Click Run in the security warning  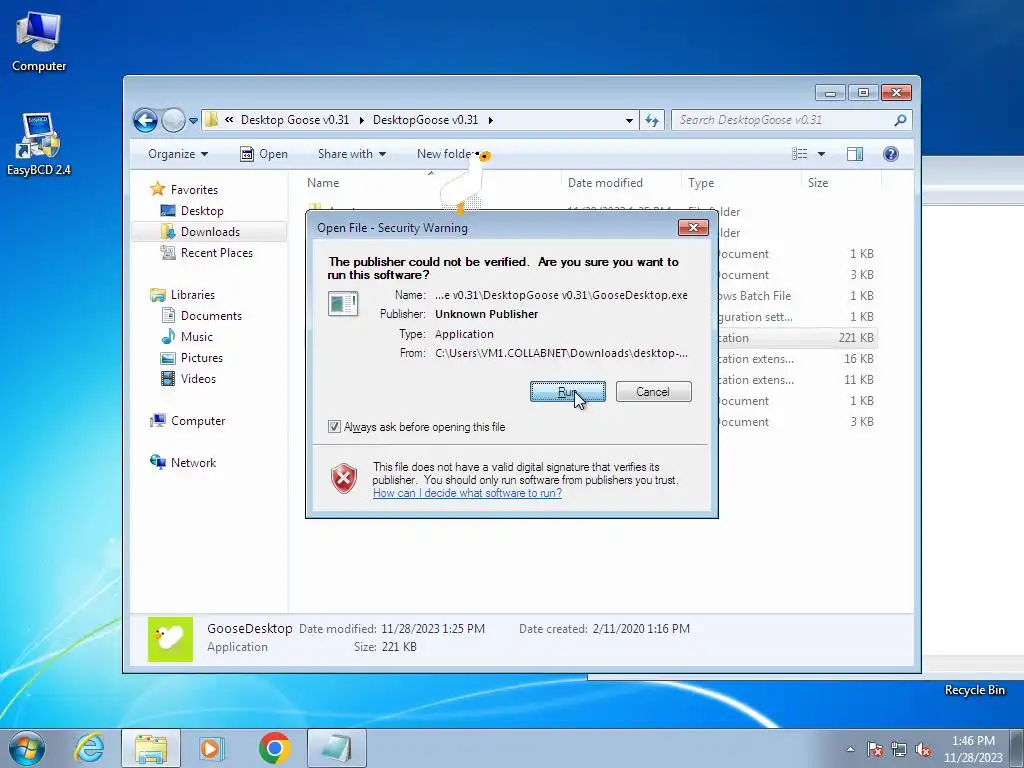568,392
